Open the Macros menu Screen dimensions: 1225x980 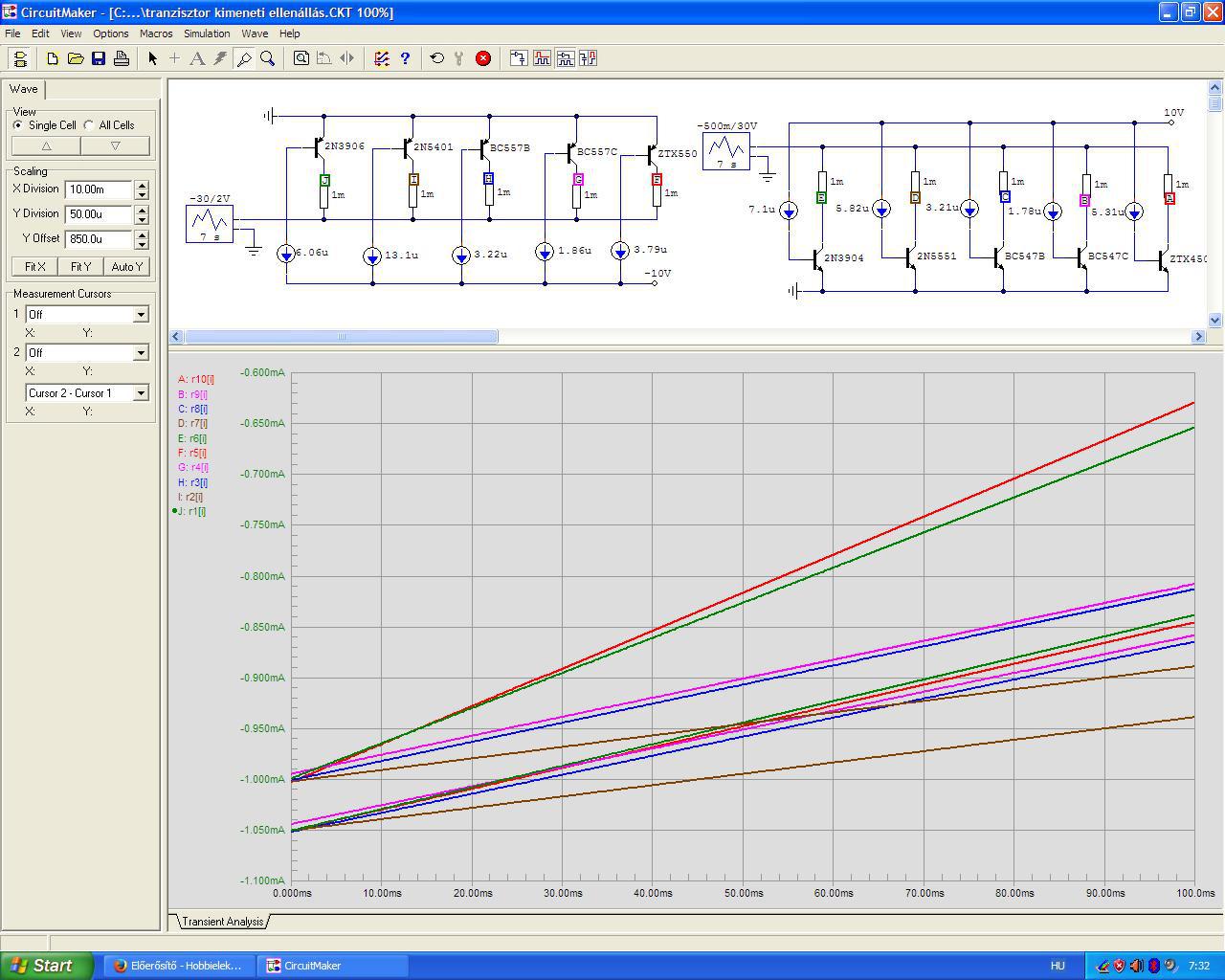pyautogui.click(x=156, y=33)
